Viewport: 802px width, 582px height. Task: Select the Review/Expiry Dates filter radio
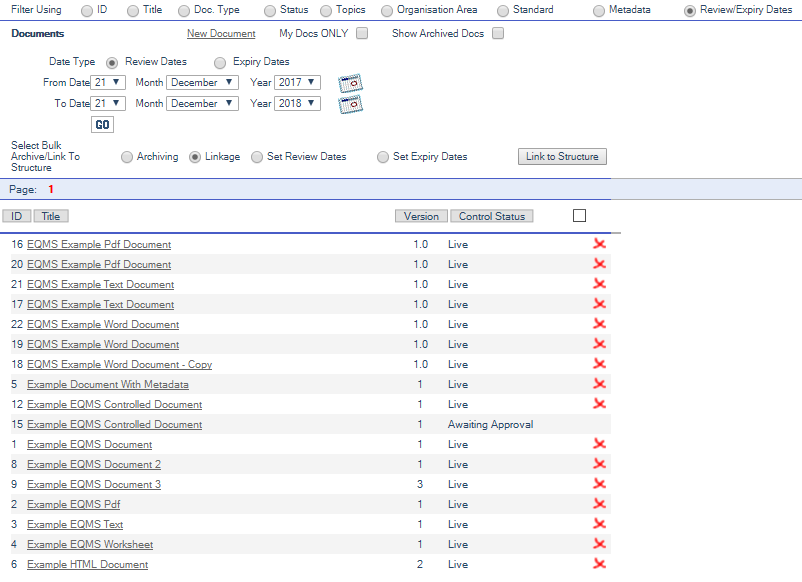point(689,11)
